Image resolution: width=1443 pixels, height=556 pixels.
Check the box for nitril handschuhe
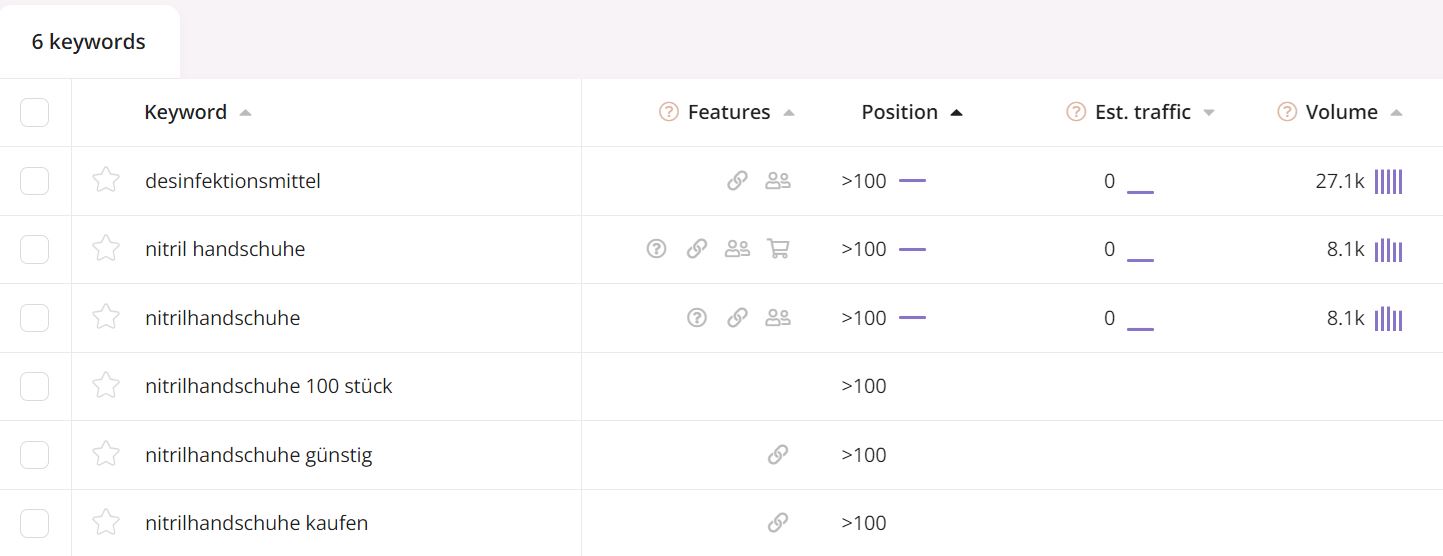(x=35, y=249)
